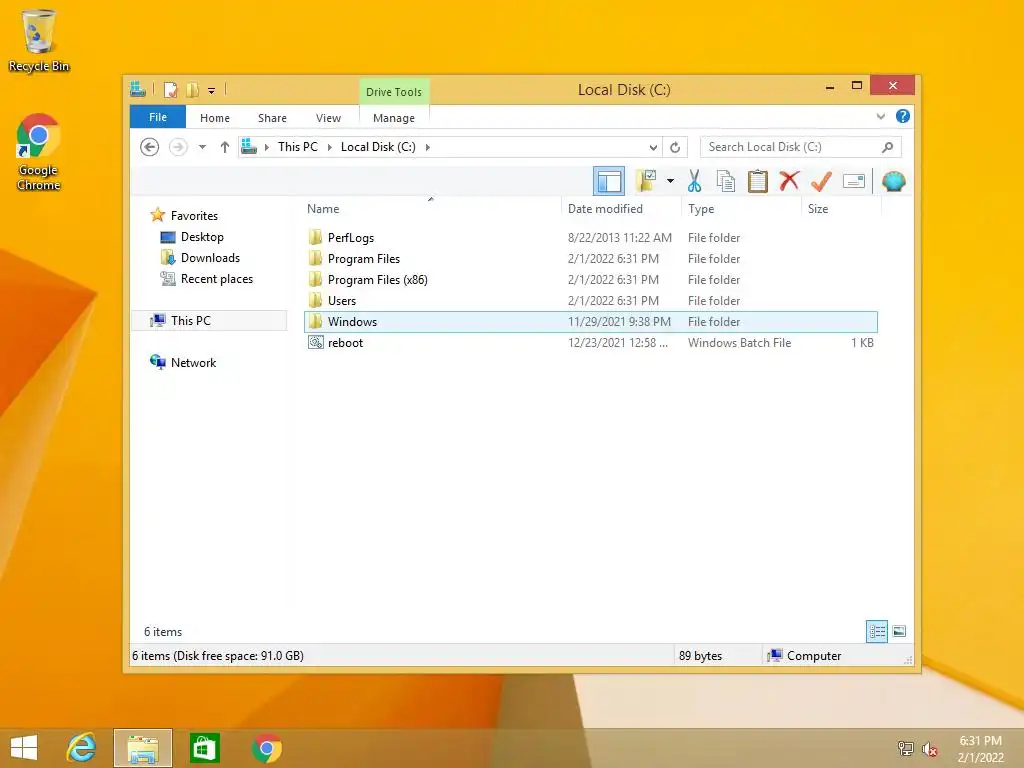This screenshot has width=1024, height=768.
Task: Click the Rename card icon in the toolbar
Action: pos(854,181)
